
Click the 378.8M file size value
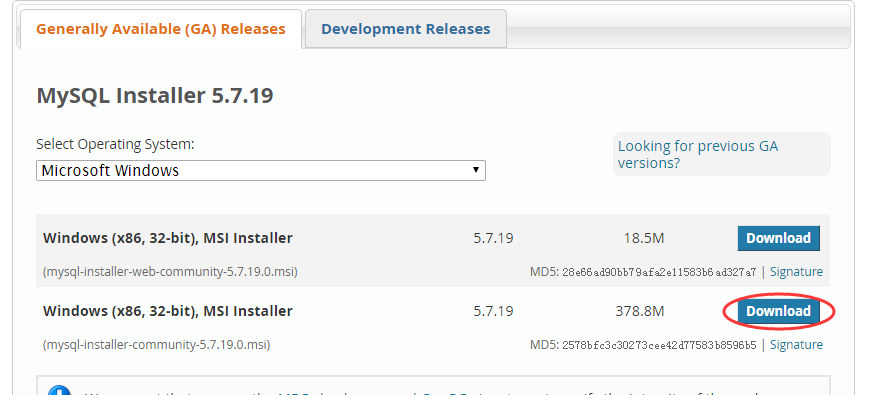640,311
